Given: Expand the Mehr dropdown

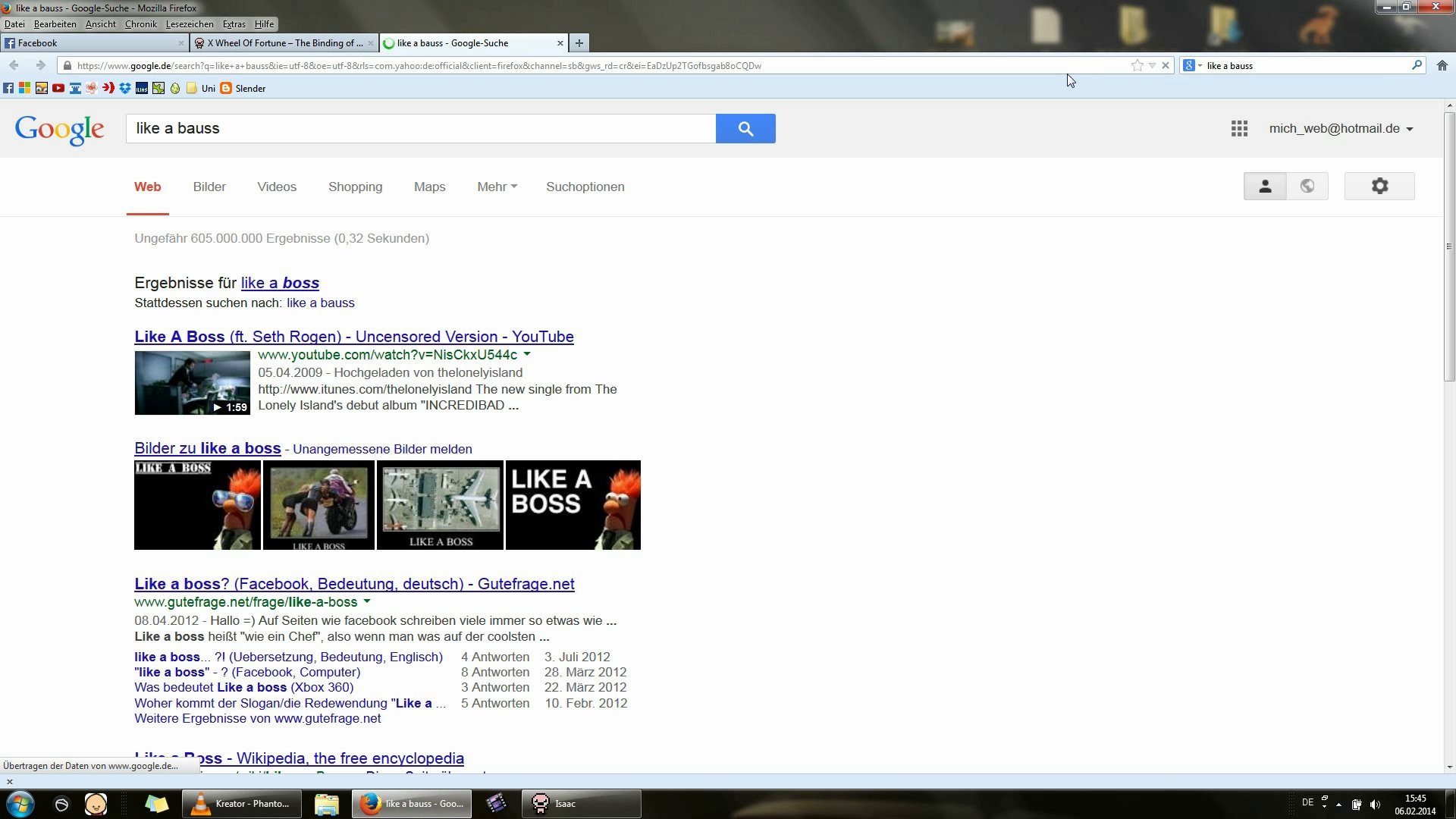Looking at the screenshot, I should [497, 187].
